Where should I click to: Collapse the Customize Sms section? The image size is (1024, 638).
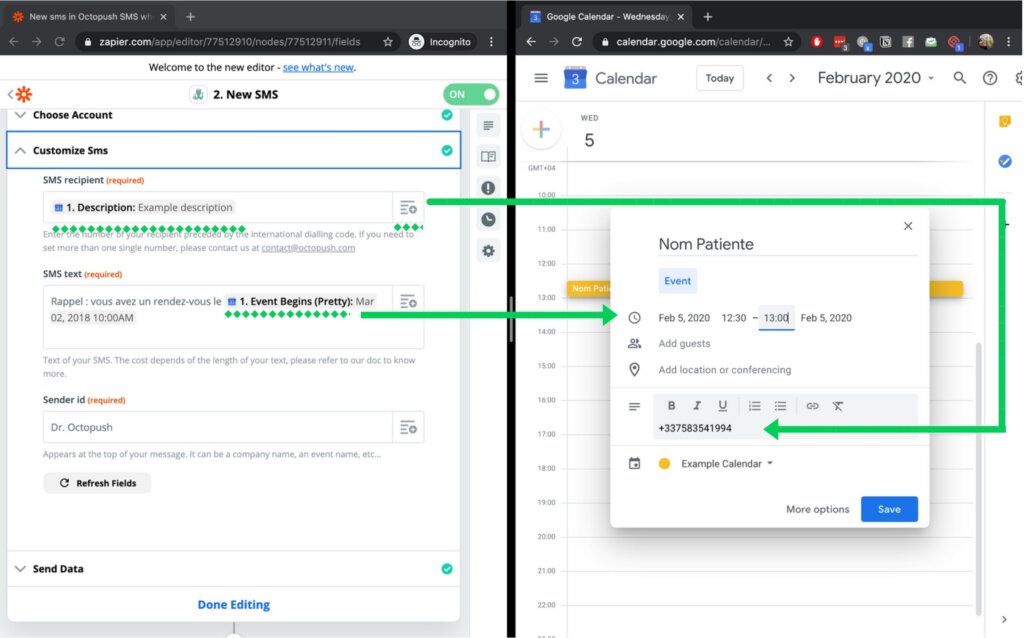[233, 150]
